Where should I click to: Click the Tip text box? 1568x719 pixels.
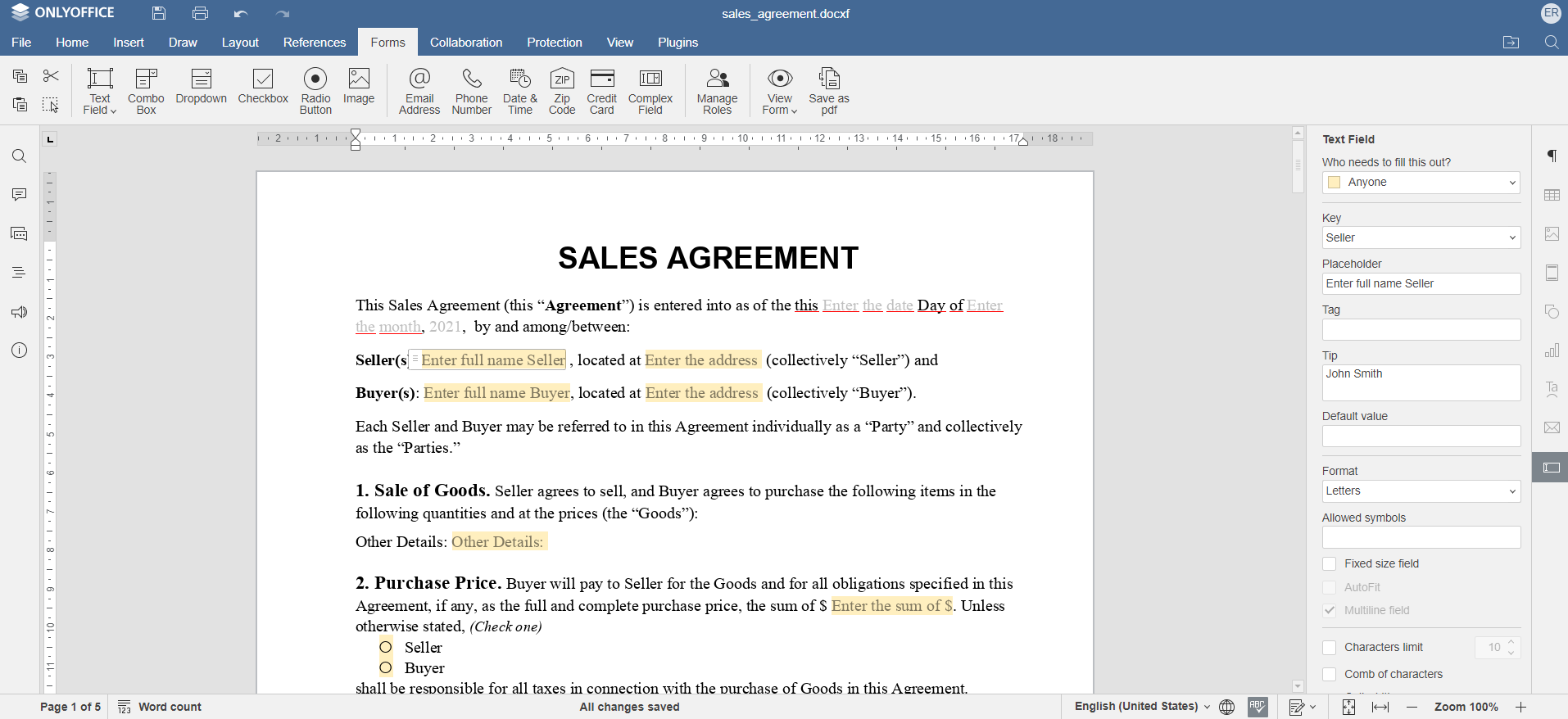(x=1421, y=382)
